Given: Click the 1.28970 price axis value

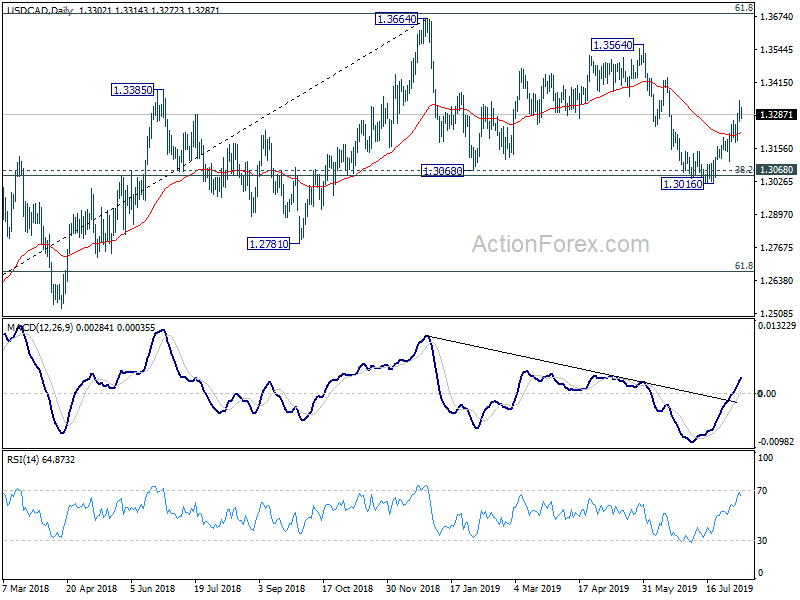Looking at the screenshot, I should click(777, 215).
